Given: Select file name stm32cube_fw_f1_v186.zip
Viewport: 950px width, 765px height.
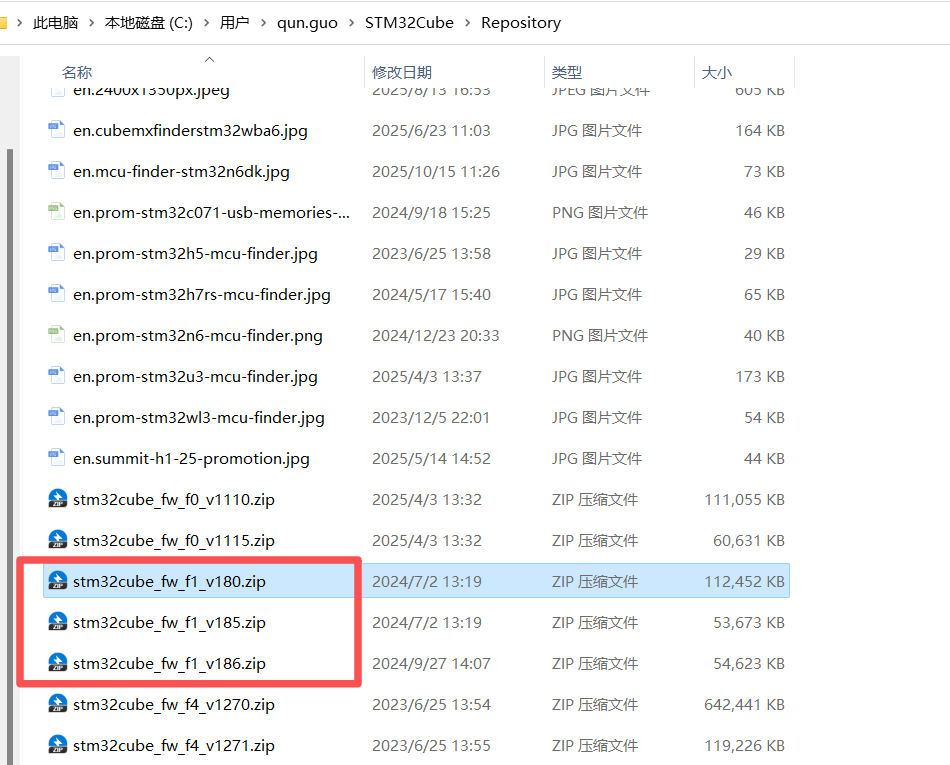Looking at the screenshot, I should (x=169, y=664).
